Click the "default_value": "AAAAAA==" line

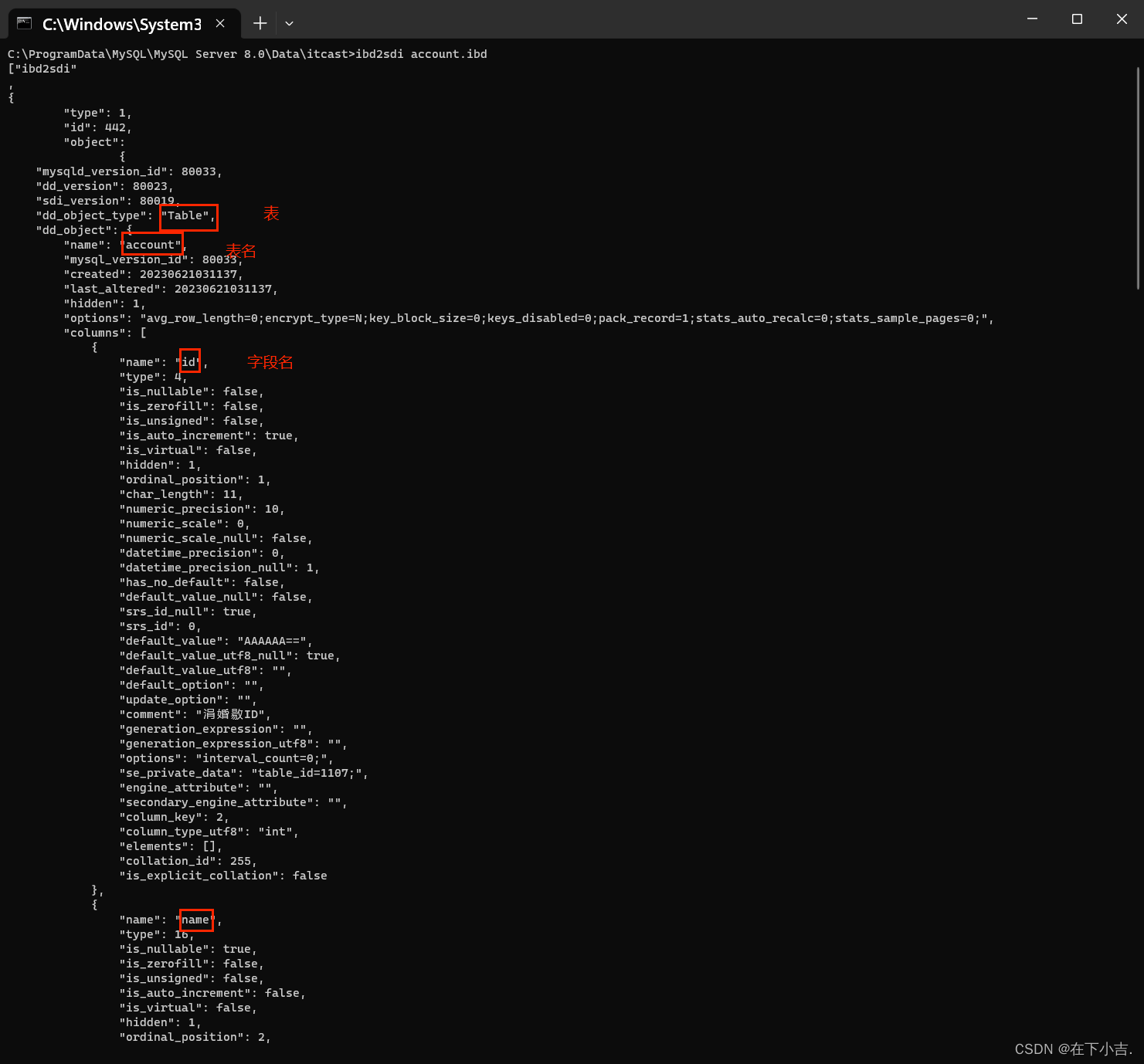[216, 641]
